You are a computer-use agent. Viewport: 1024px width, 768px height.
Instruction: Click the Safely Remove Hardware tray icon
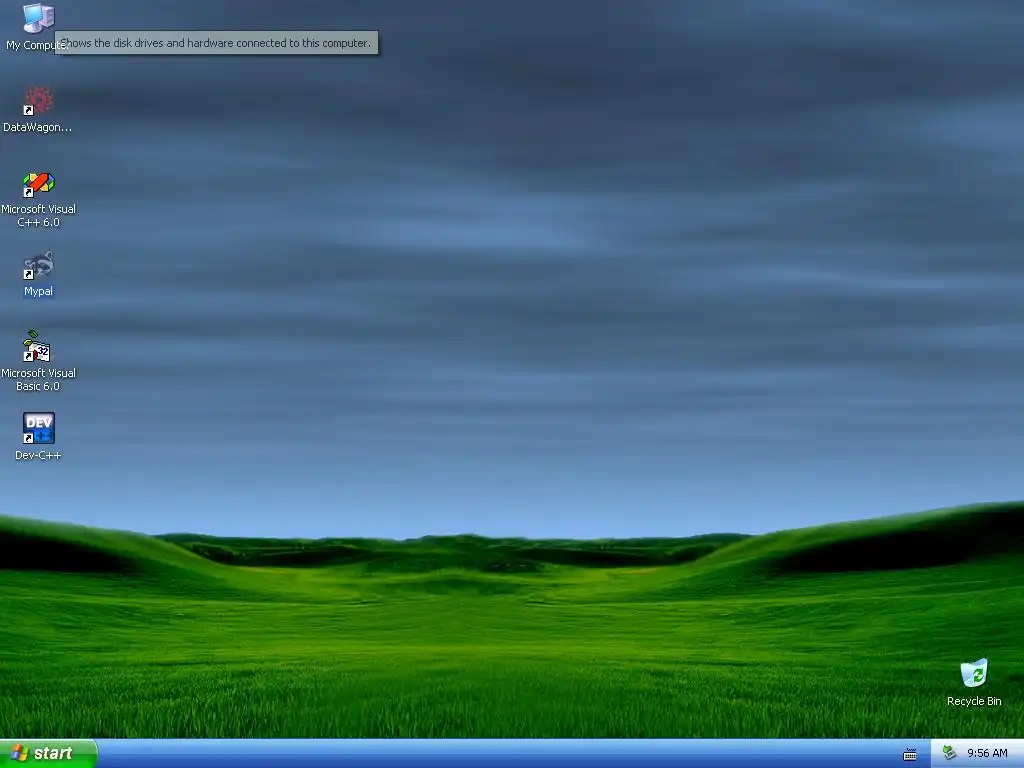pyautogui.click(x=950, y=753)
